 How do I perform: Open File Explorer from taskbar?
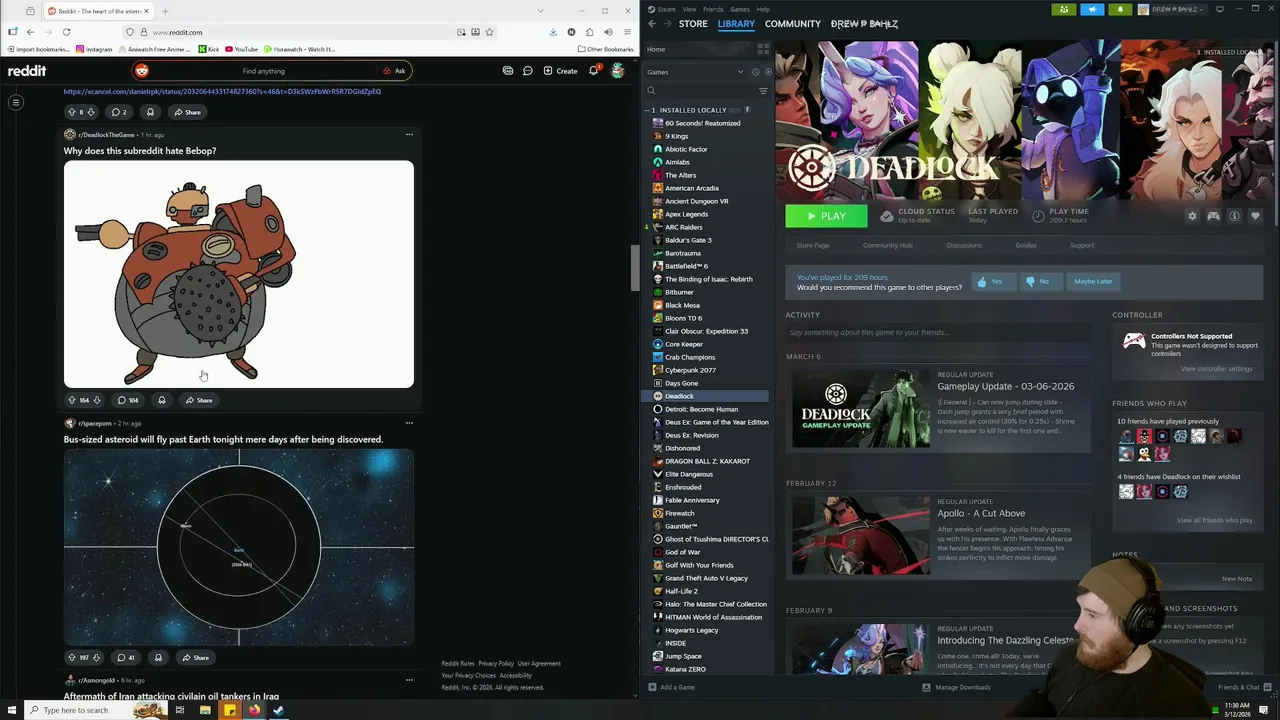205,710
